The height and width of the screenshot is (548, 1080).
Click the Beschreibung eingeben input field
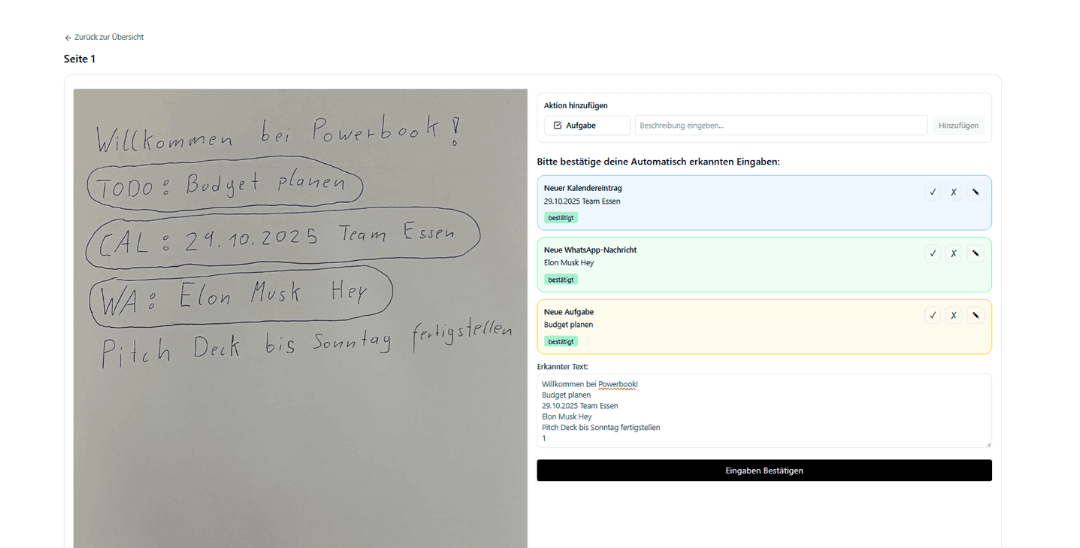coord(781,125)
